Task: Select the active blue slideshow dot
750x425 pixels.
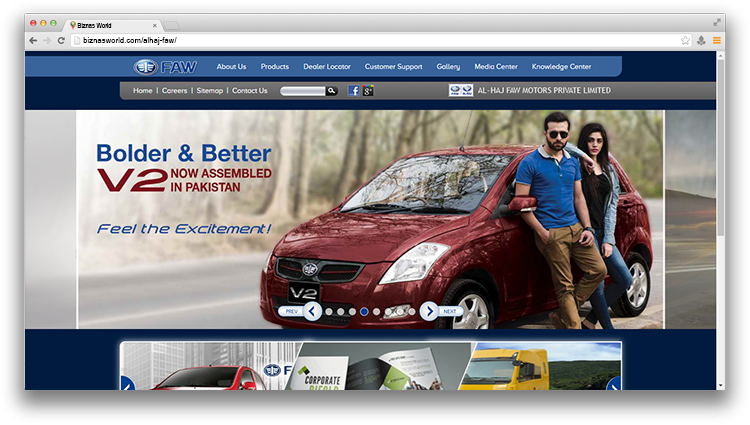Action: pyautogui.click(x=364, y=312)
